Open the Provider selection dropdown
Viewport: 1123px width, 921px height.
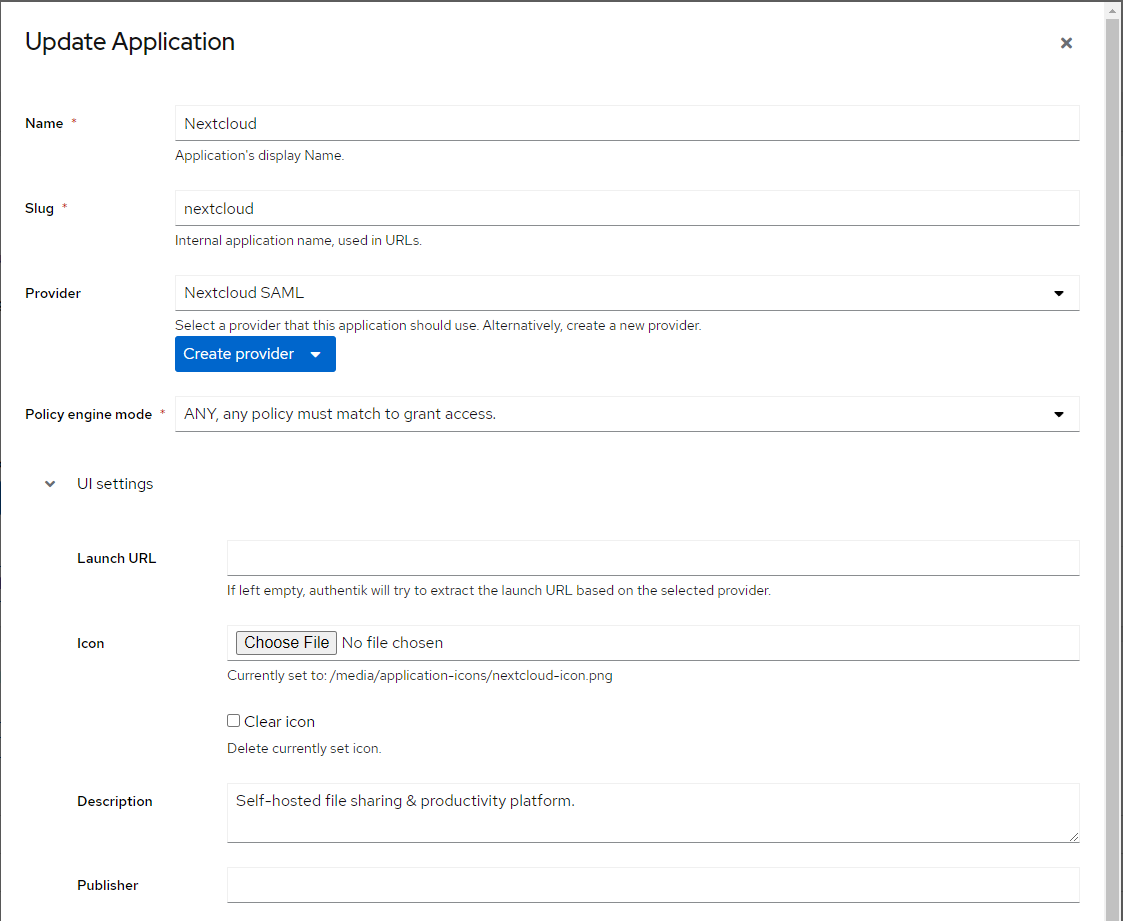point(627,293)
